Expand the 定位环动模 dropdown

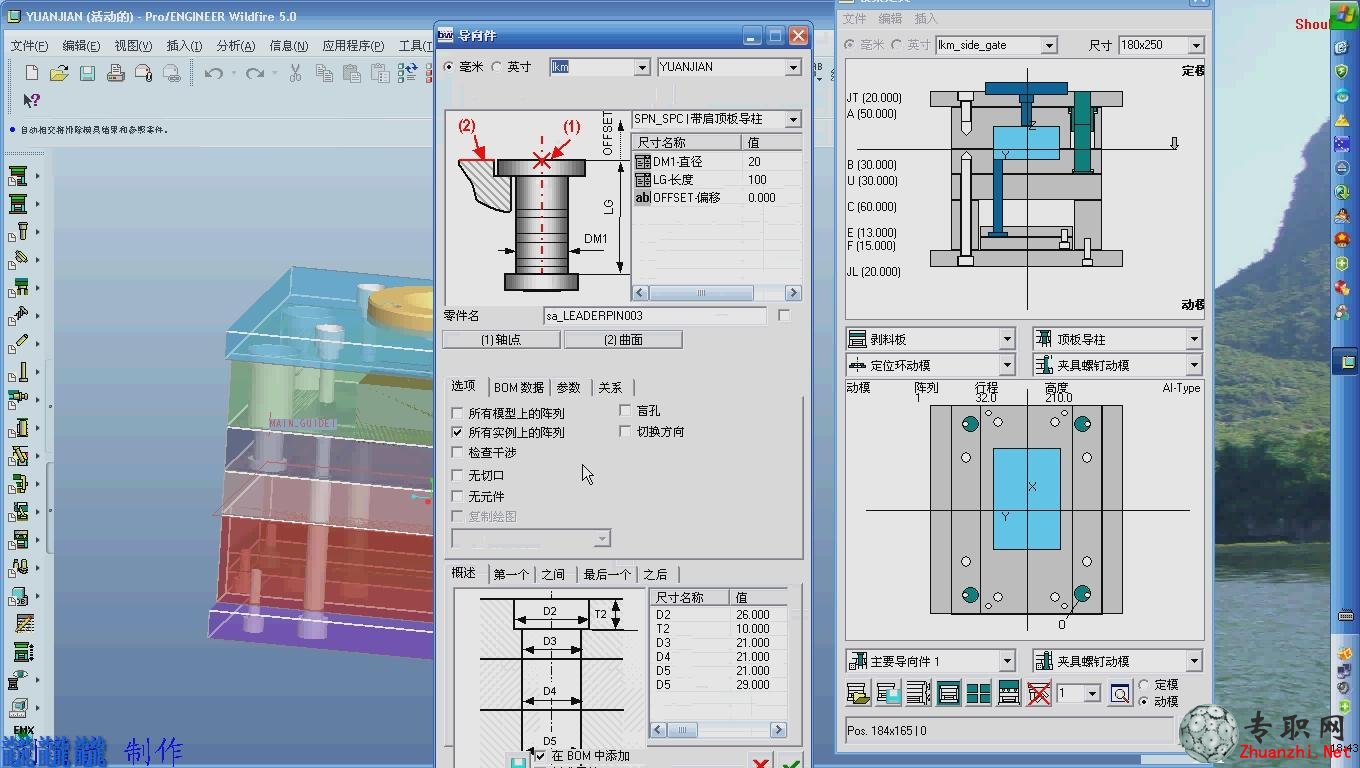click(1008, 366)
